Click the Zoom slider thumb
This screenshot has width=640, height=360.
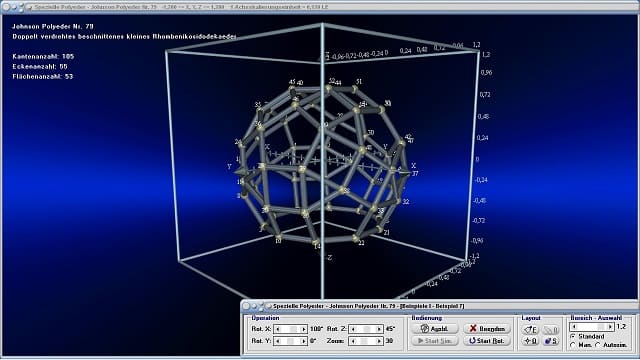[364, 341]
